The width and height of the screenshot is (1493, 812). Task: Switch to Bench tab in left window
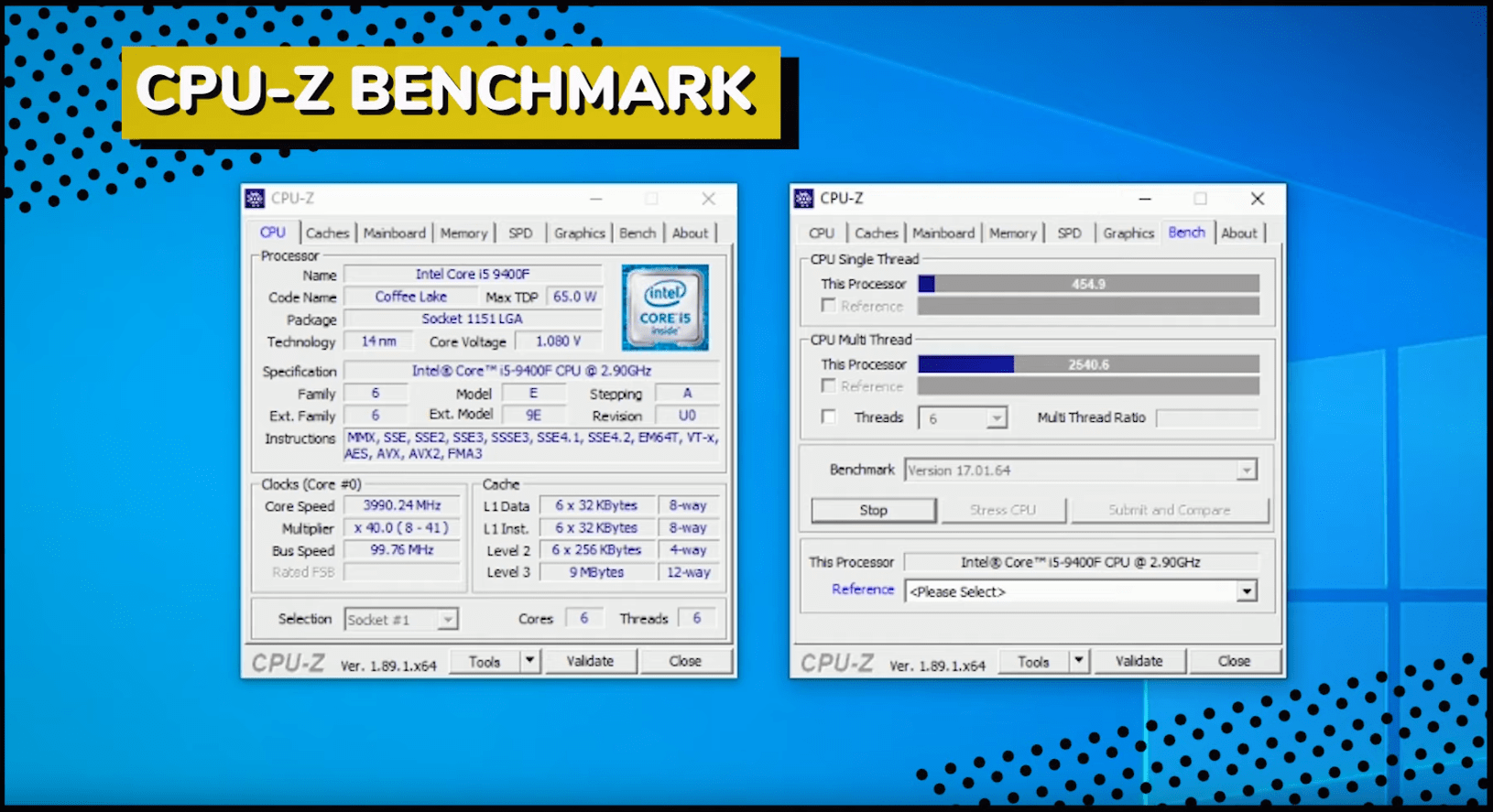point(638,233)
